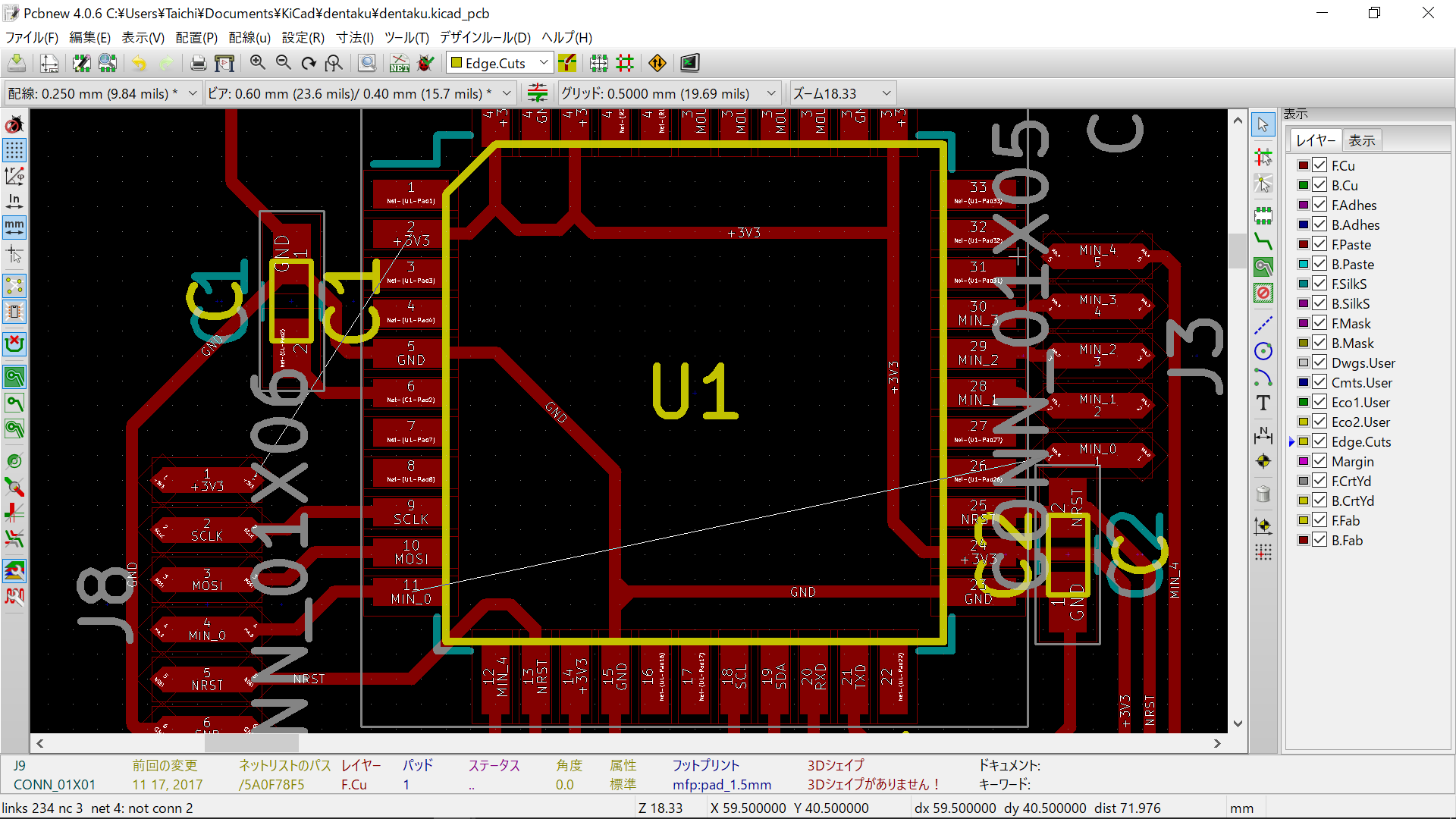Screen dimensions: 1456x819
Task: Open the grid size dropdown
Action: (770, 93)
